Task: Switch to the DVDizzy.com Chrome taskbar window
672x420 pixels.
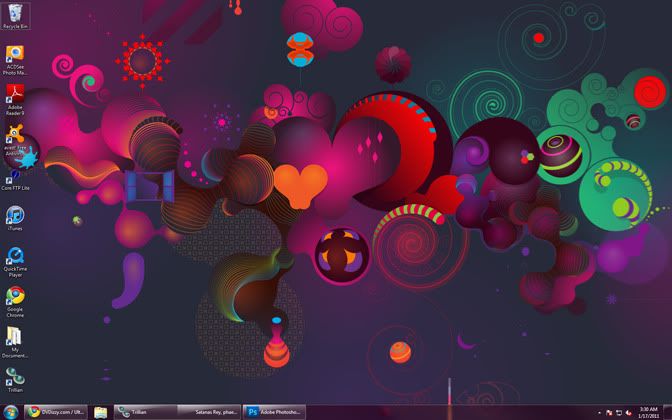Action: click(x=56, y=412)
